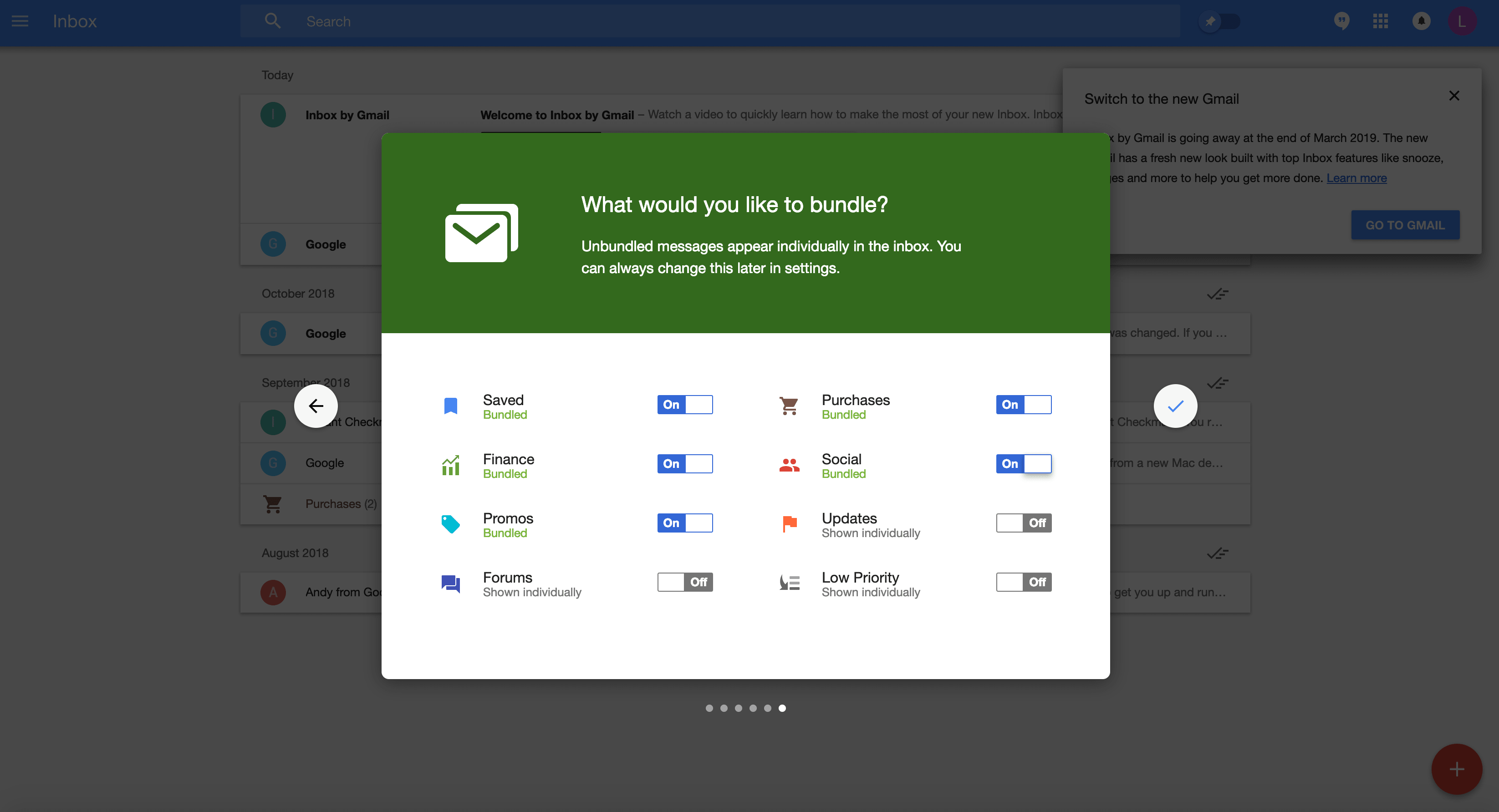
Task: Open the main hamburger menu
Action: pos(20,21)
